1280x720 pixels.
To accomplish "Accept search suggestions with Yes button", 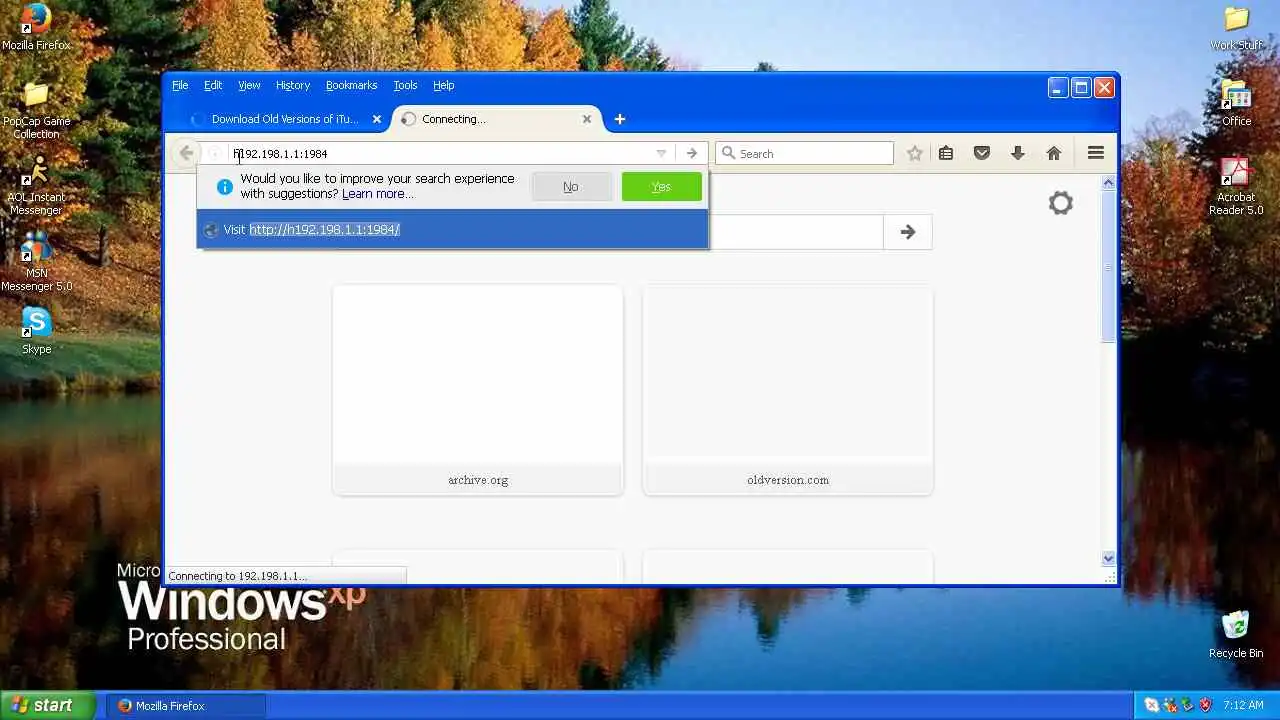I will click(x=661, y=187).
